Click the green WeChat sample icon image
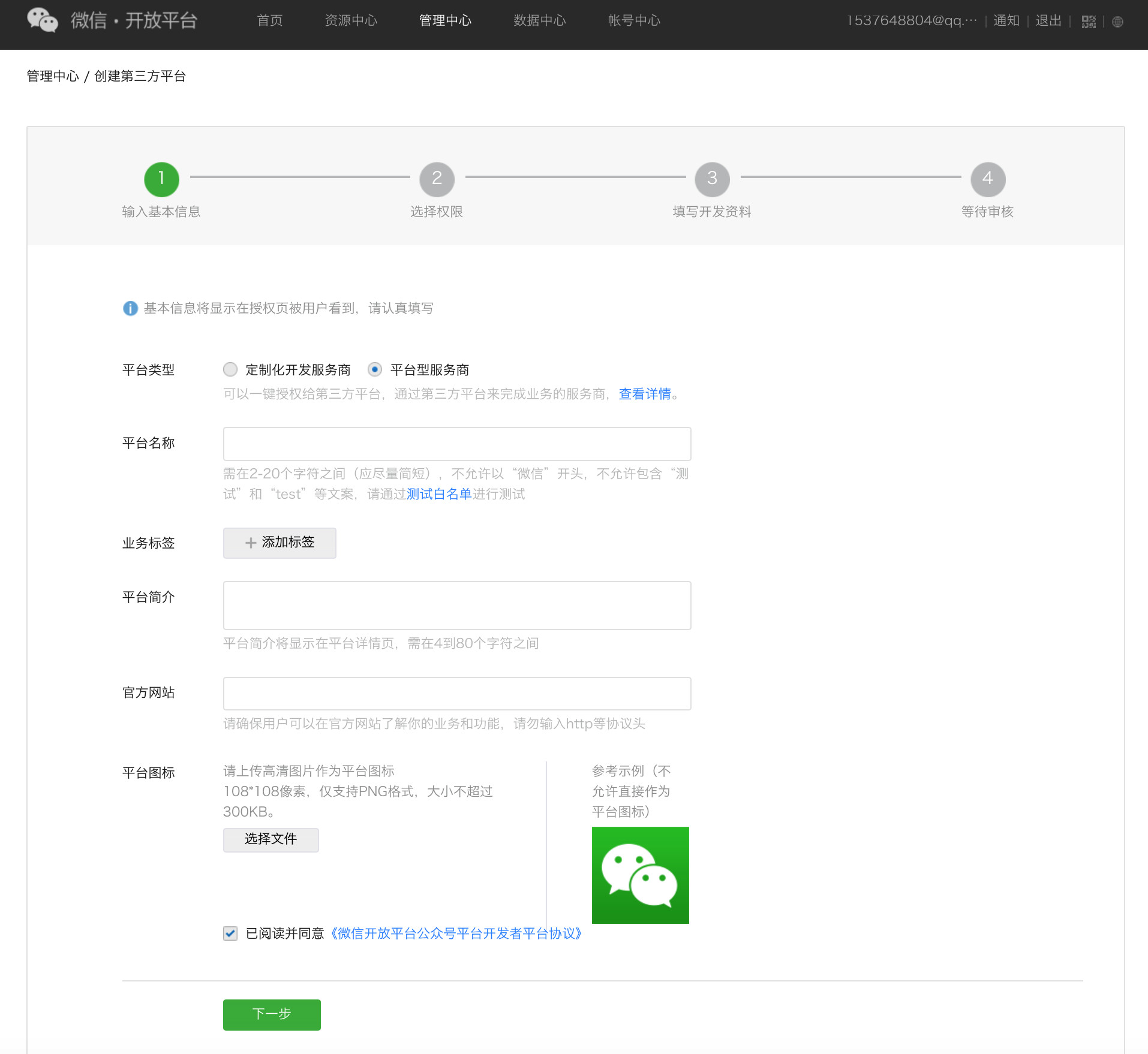 click(641, 875)
